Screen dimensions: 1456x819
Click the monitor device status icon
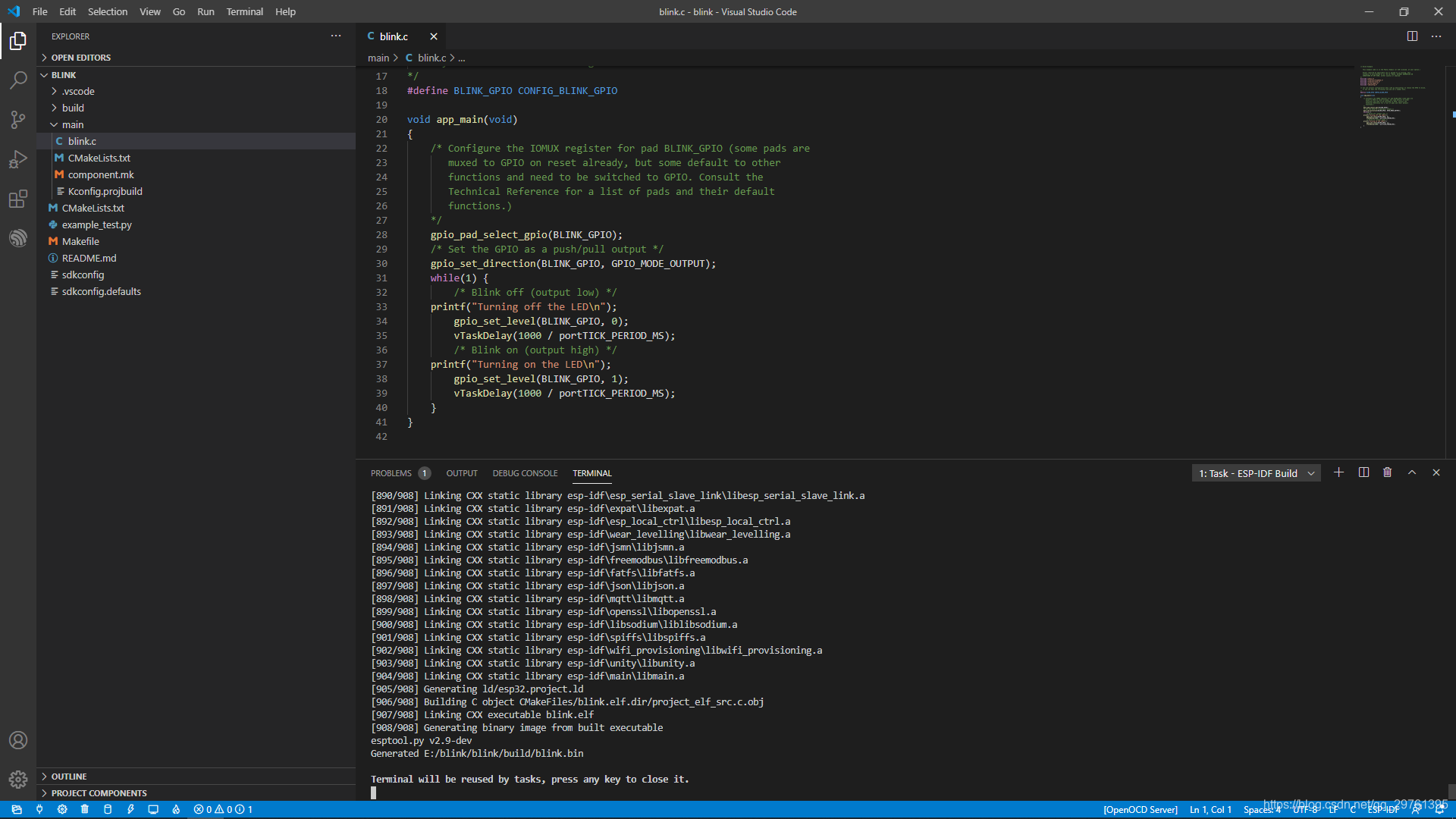(x=153, y=809)
